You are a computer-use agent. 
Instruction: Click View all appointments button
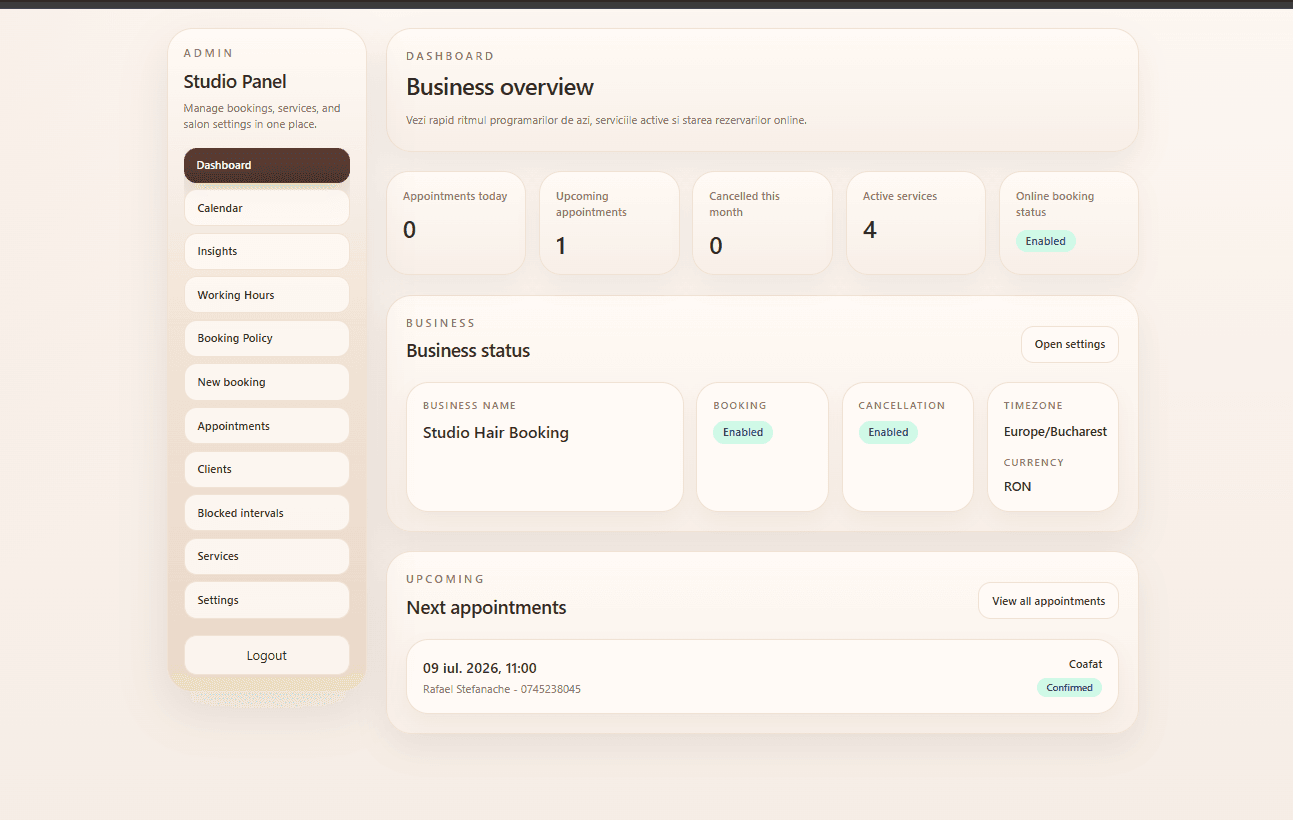pos(1048,601)
